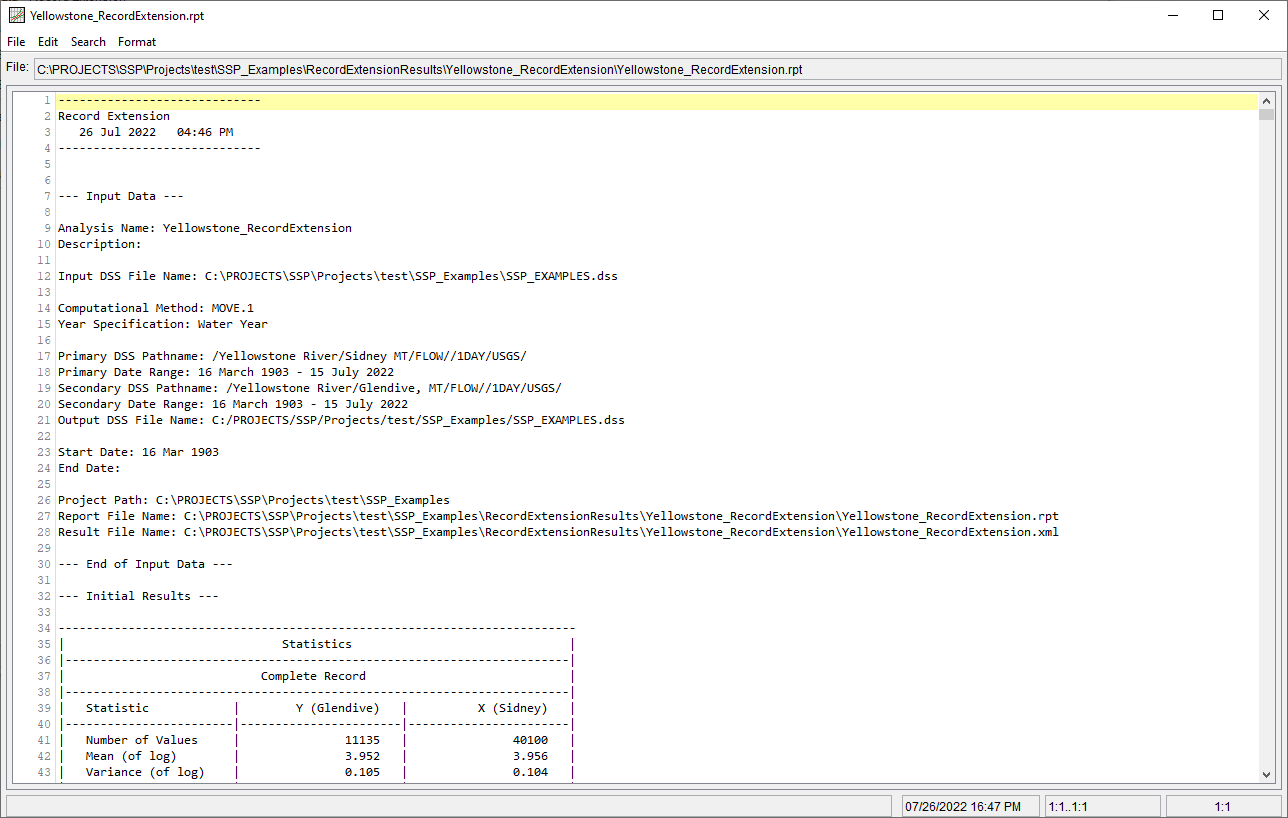1288x818 pixels.
Task: Select the highlighted dashed line 1
Action: pos(158,100)
